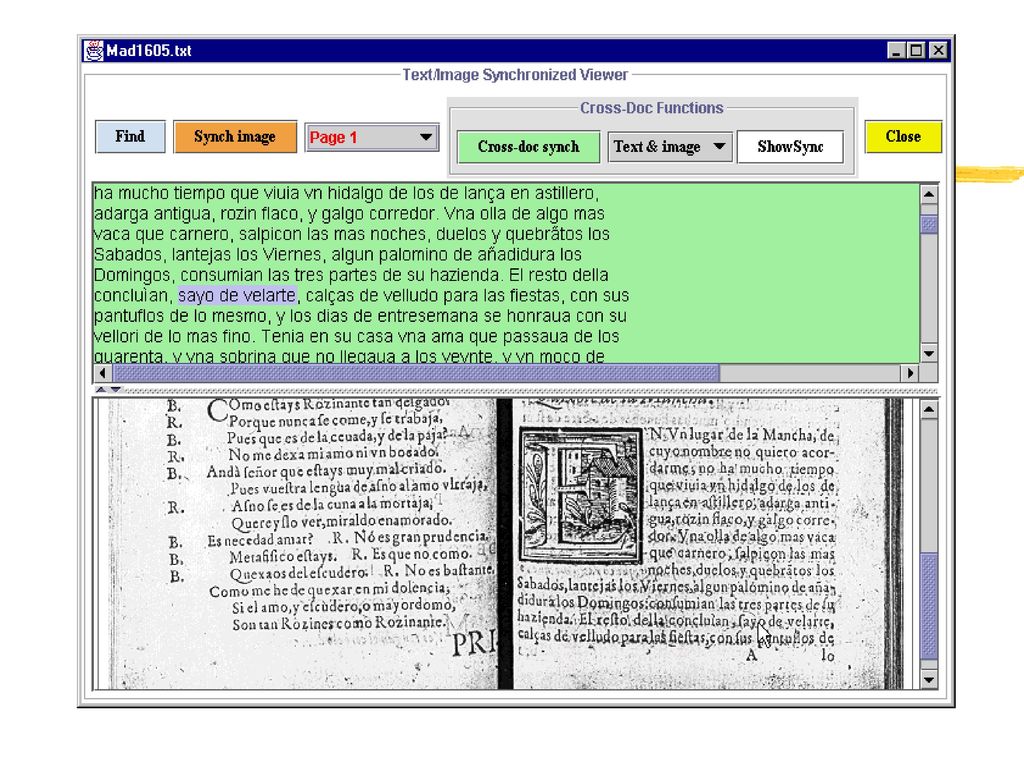Expand the Text & image dropdown

pyautogui.click(x=669, y=147)
